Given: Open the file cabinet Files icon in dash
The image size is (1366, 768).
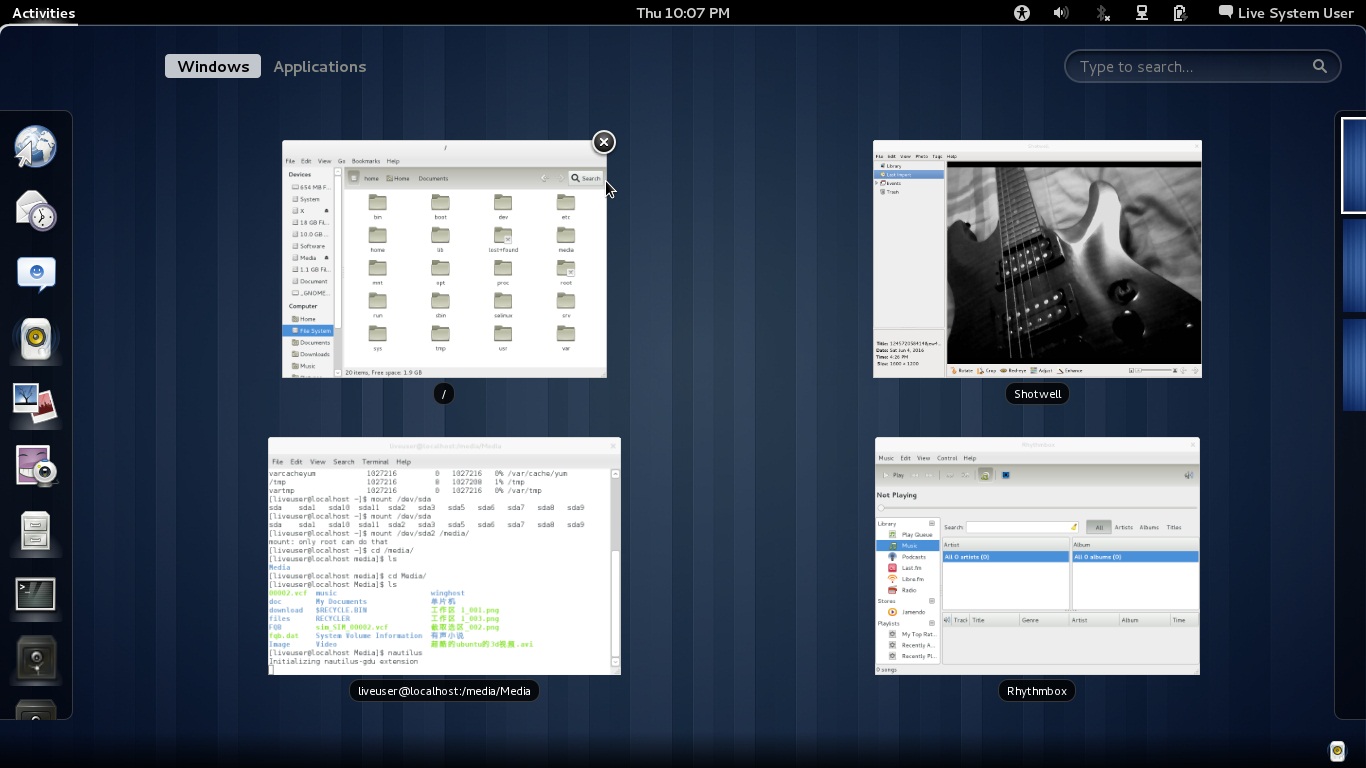Looking at the screenshot, I should point(36,531).
